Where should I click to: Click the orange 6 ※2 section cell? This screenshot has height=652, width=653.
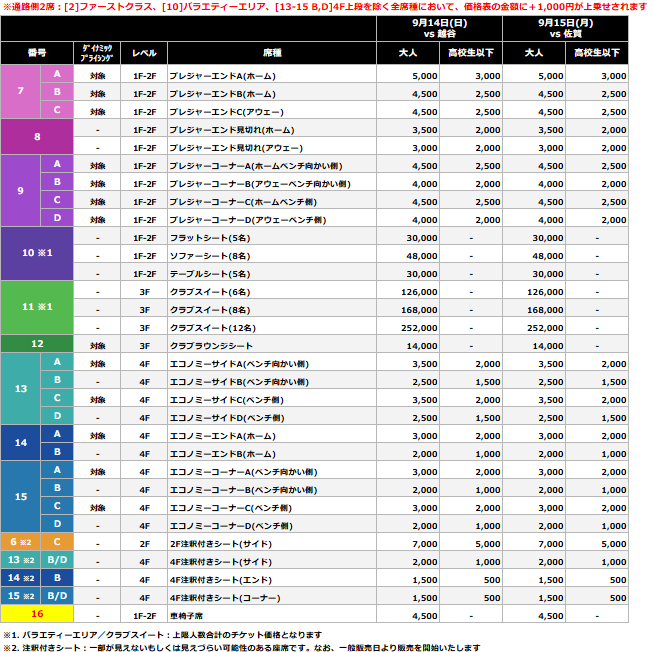[x=21, y=543]
